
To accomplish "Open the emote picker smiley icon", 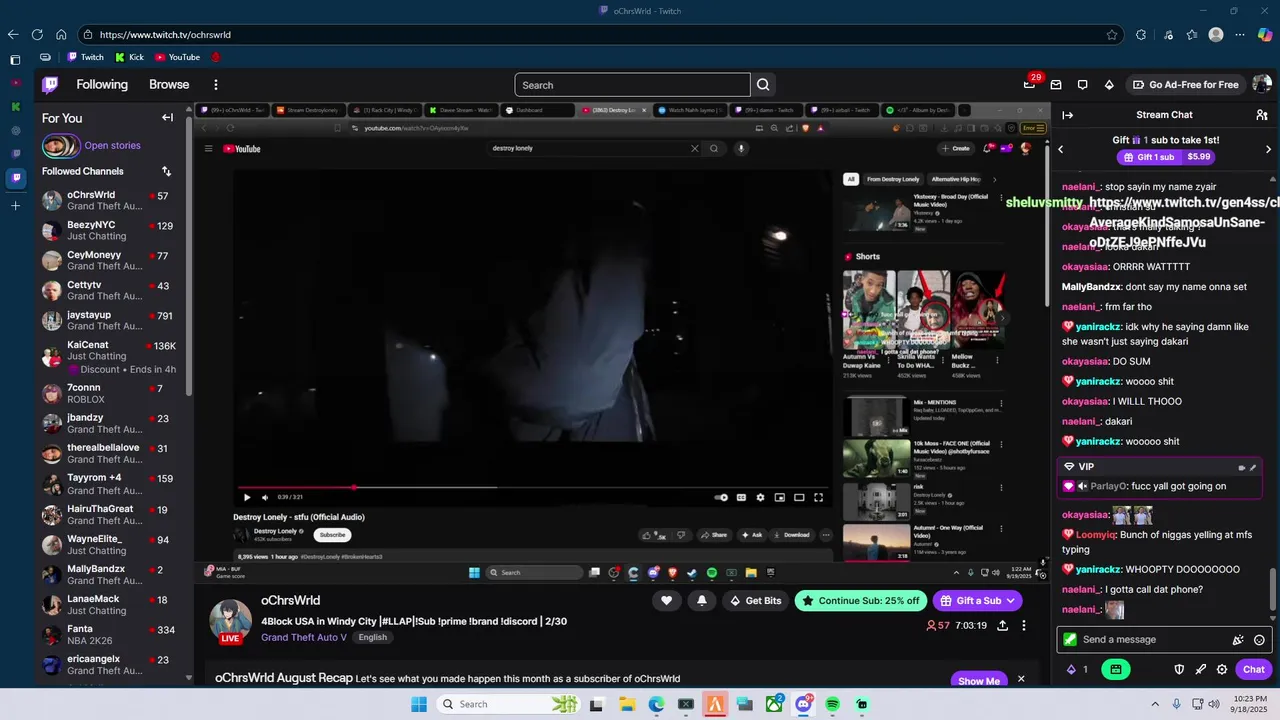I will 1259,640.
